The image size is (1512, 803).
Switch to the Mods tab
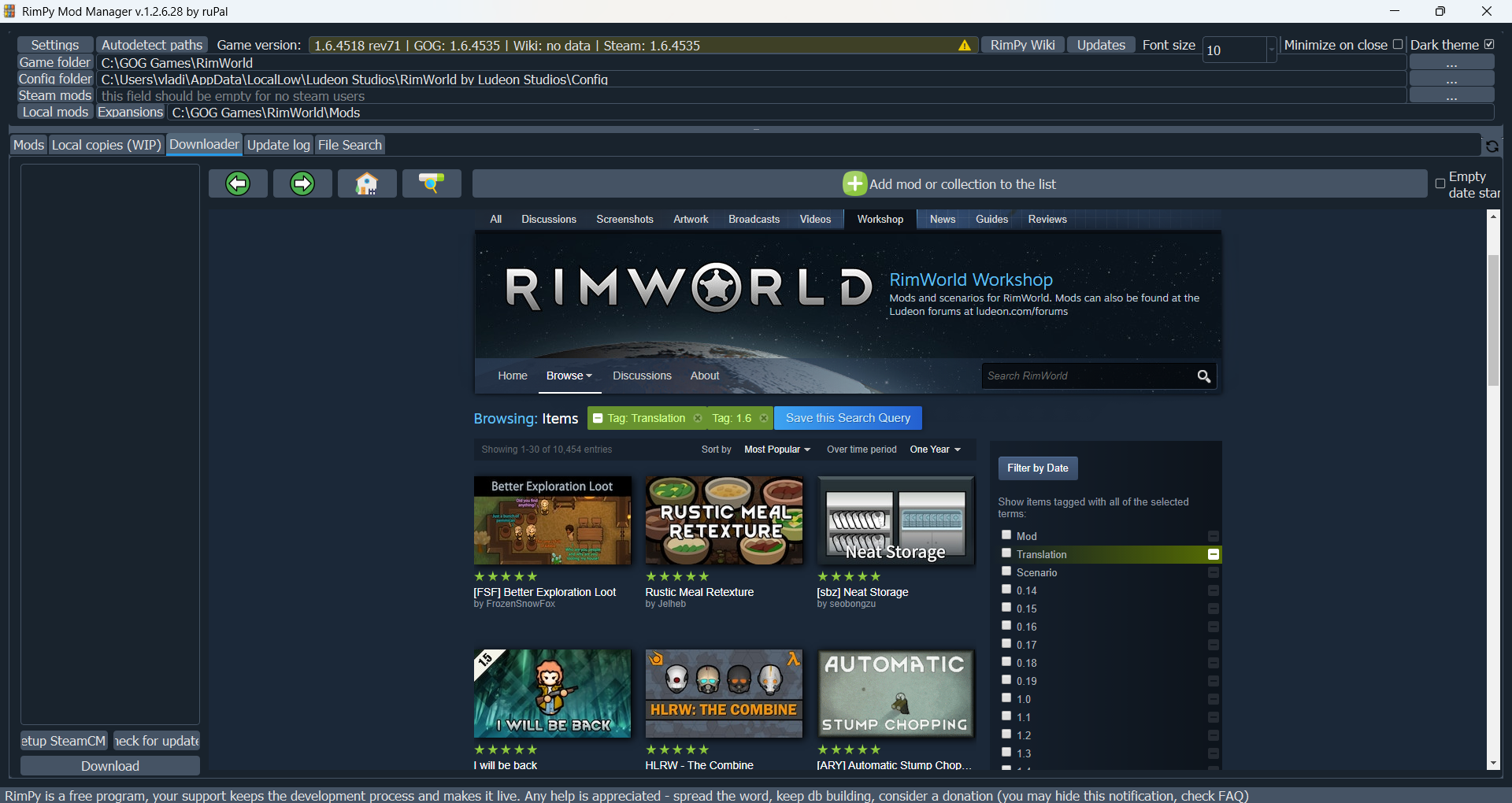(x=28, y=145)
